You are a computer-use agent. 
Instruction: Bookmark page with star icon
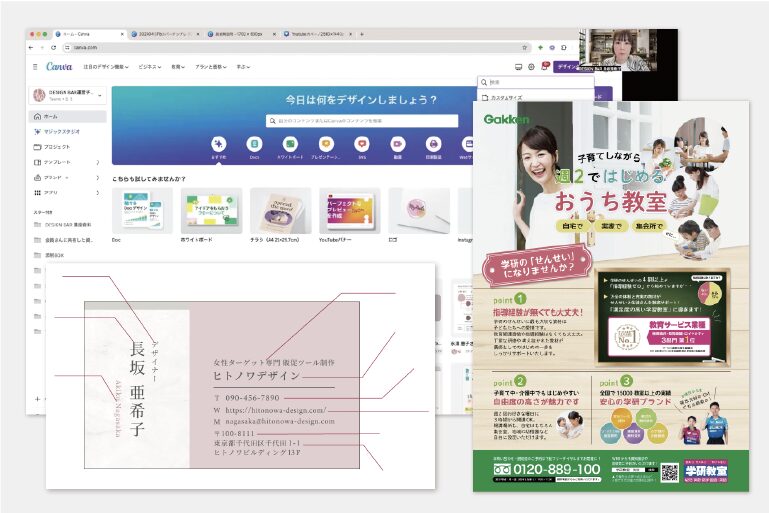coord(525,47)
